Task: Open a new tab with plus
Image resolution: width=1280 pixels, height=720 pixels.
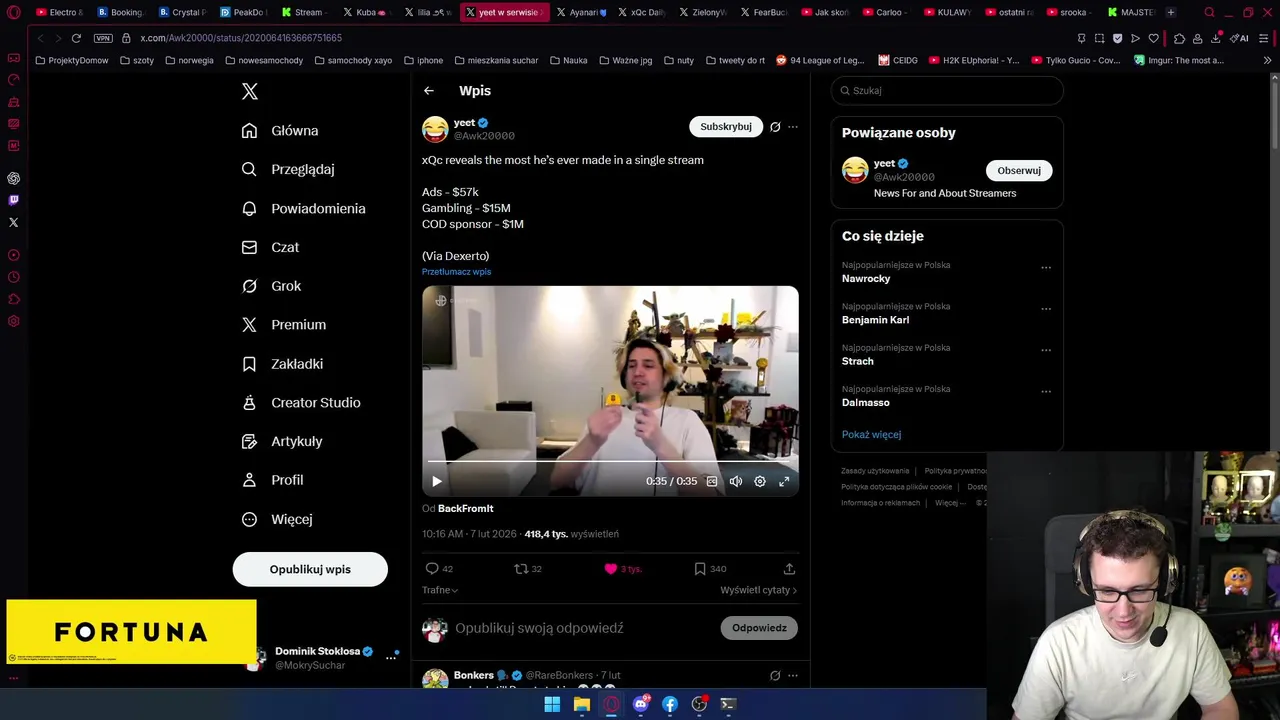Action: tap(1171, 12)
